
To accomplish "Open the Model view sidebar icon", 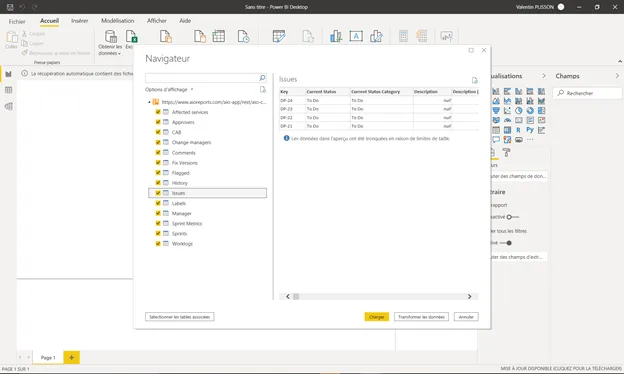I will 8,106.
